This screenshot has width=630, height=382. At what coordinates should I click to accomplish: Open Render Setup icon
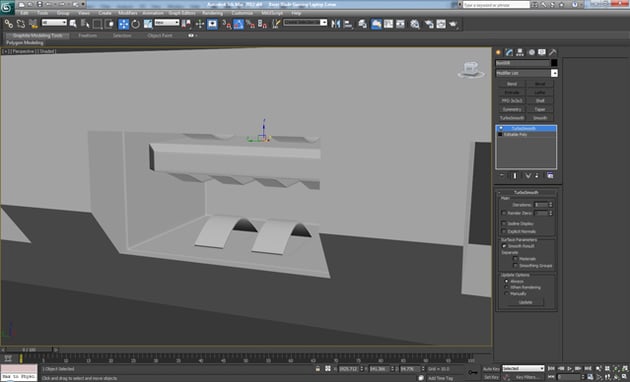point(429,24)
